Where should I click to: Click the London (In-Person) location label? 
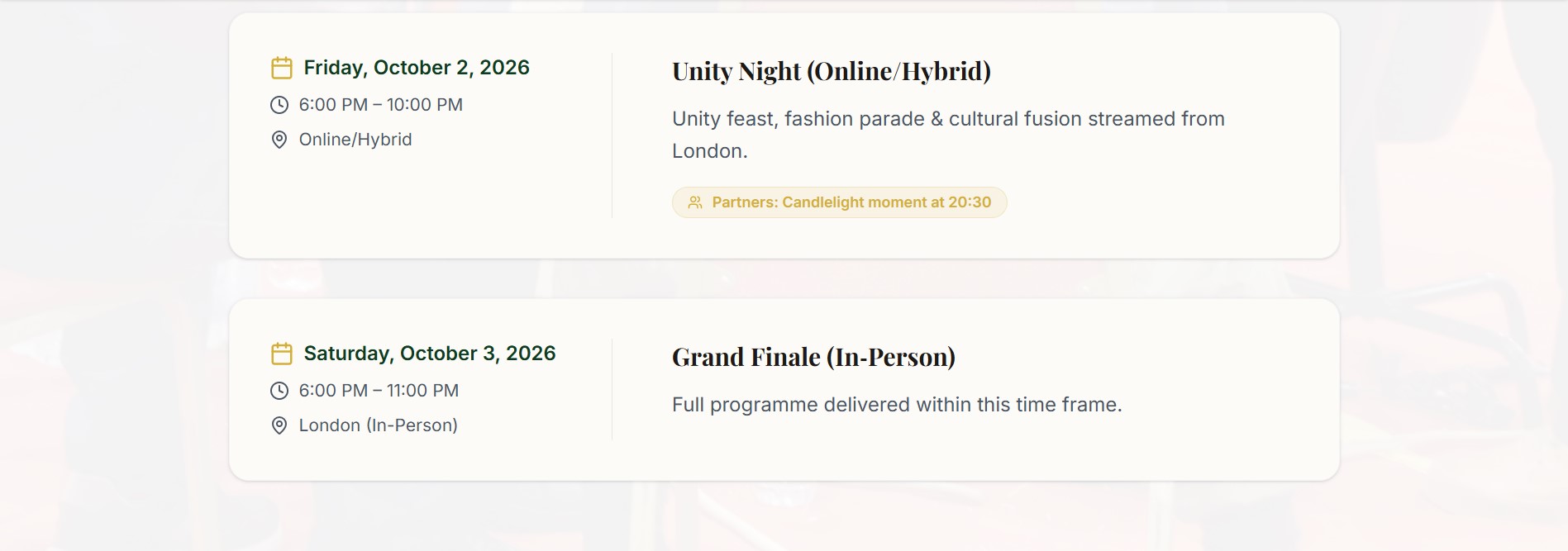378,425
